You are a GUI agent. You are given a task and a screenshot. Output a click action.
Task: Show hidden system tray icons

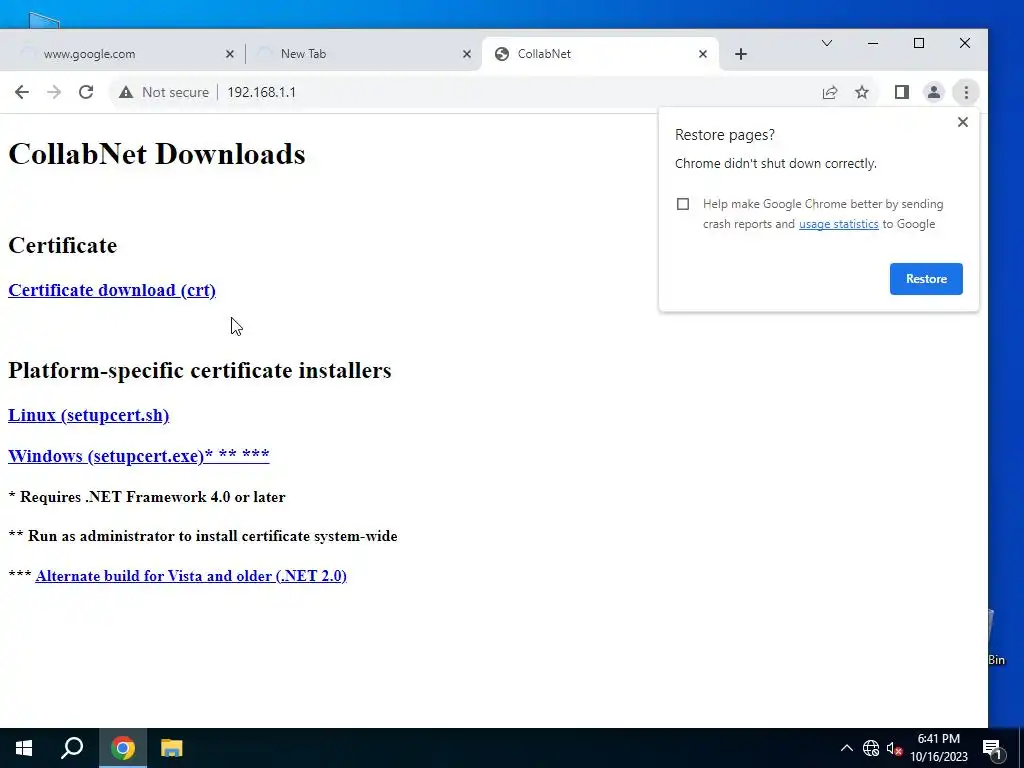846,748
